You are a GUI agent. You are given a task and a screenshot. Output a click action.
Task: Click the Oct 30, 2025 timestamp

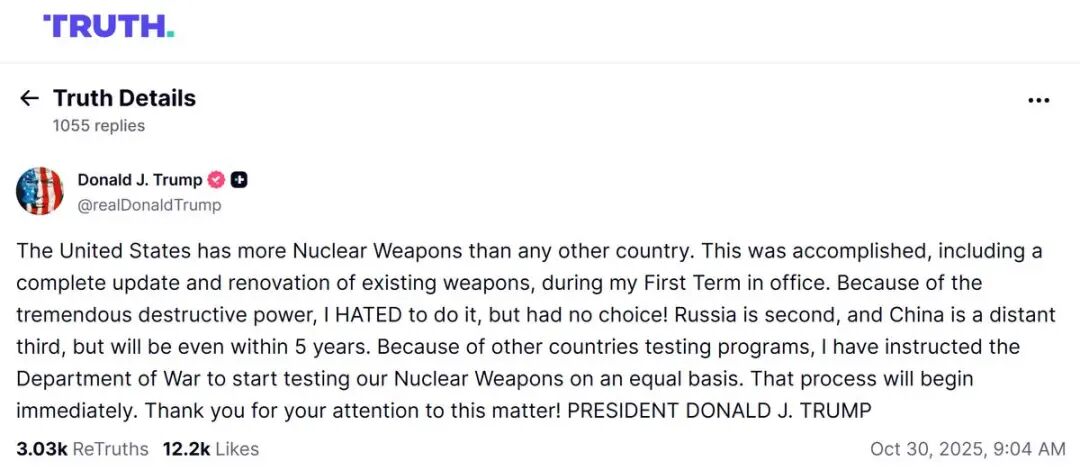pos(967,449)
